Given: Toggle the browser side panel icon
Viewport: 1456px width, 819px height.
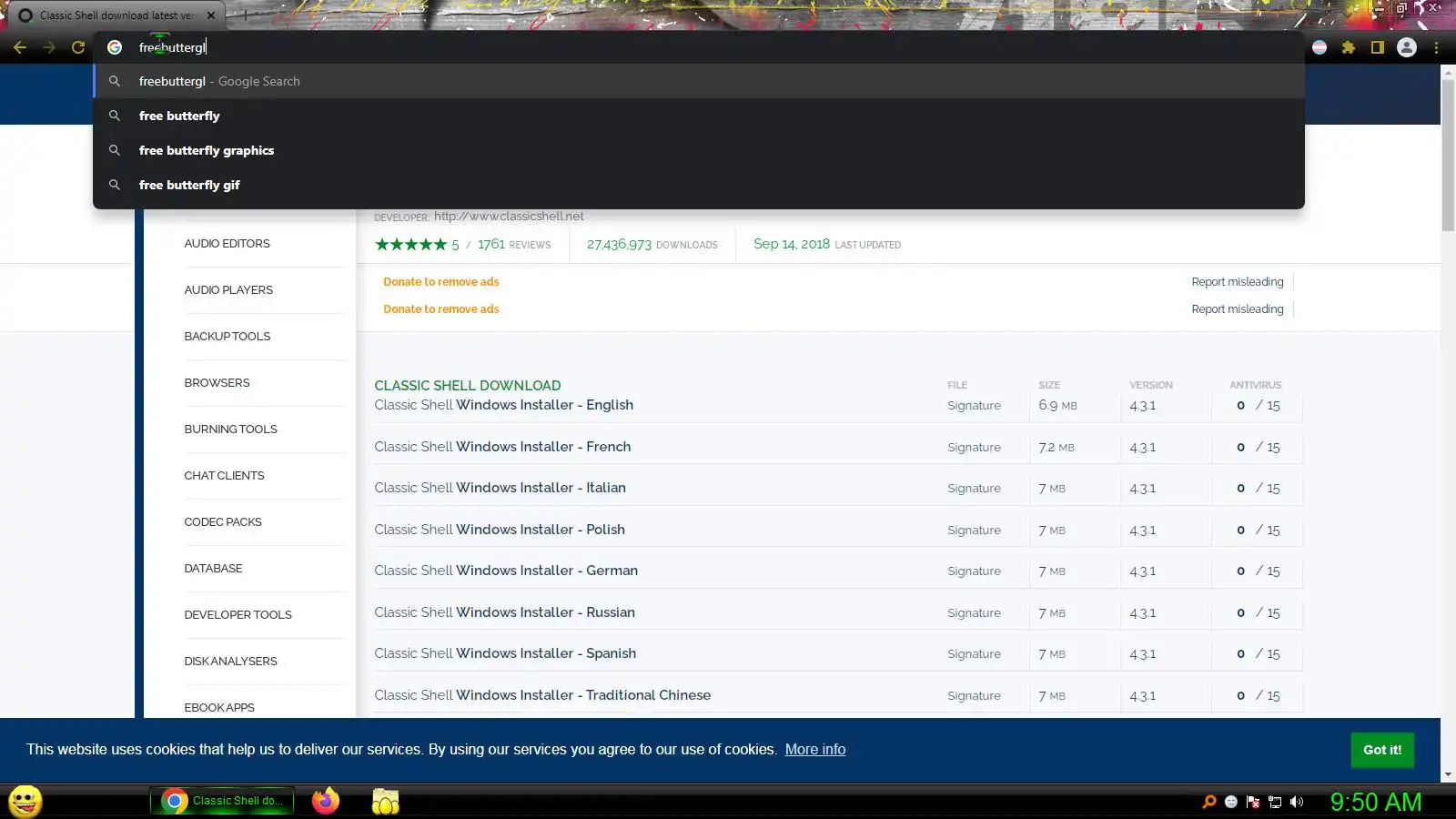Looking at the screenshot, I should (1378, 47).
